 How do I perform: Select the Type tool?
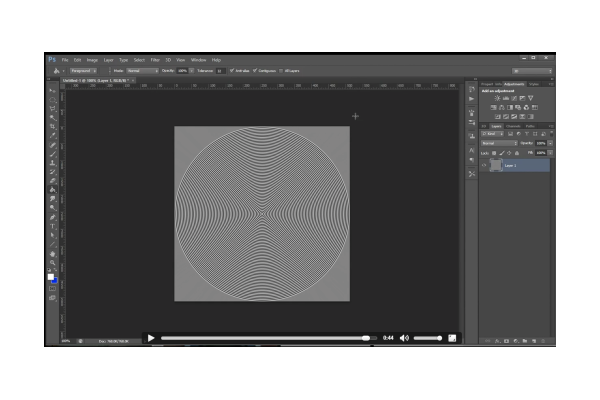click(x=52, y=226)
